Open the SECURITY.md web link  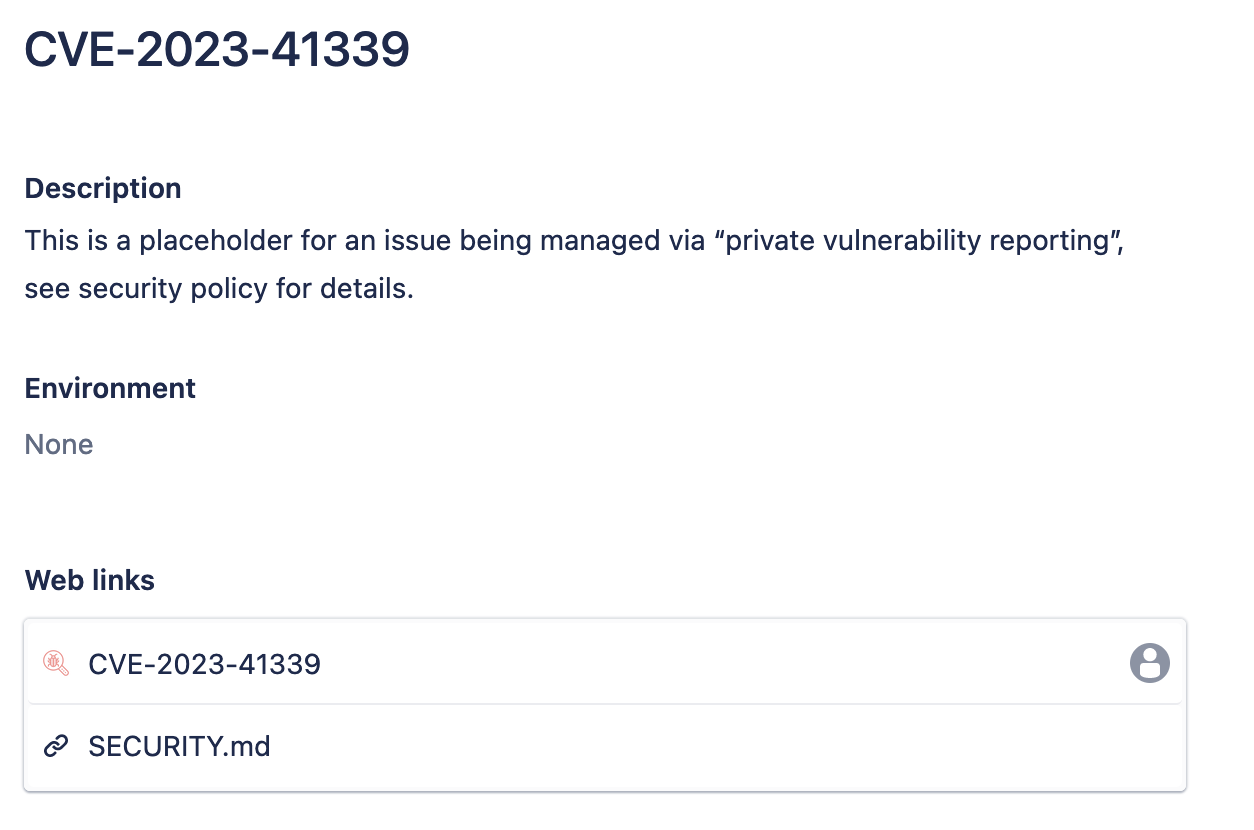[x=179, y=746]
